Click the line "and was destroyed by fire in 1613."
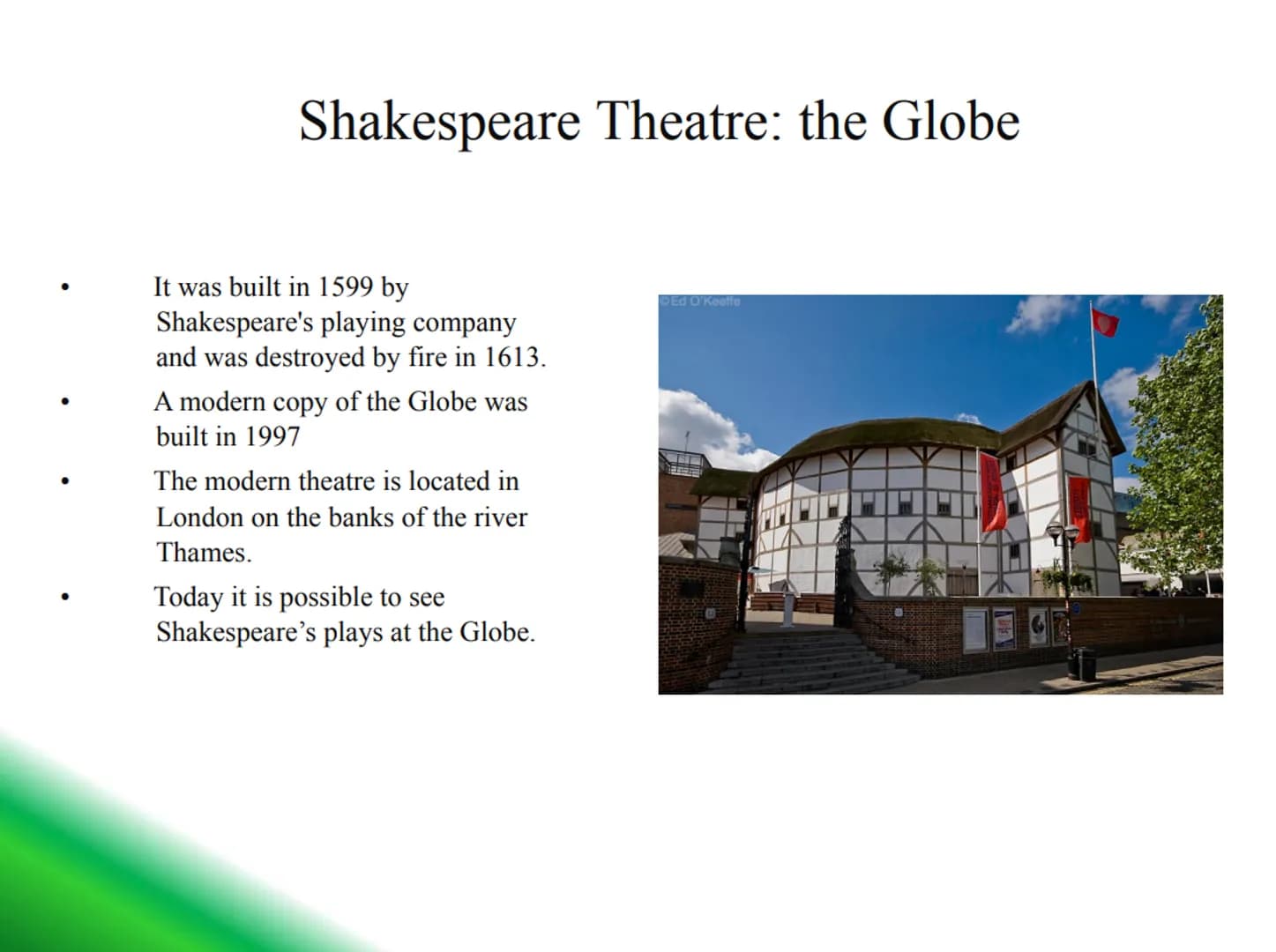The image size is (1276, 952). [351, 358]
